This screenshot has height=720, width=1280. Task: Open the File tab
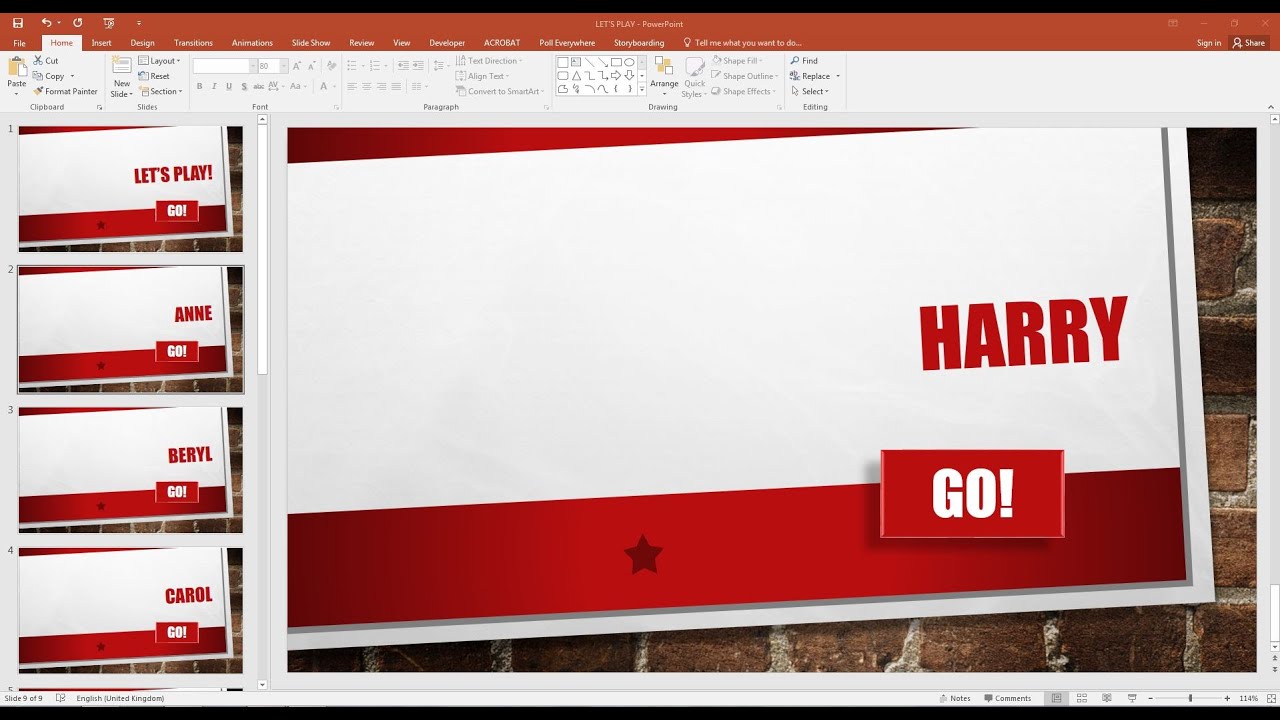pyautogui.click(x=19, y=43)
